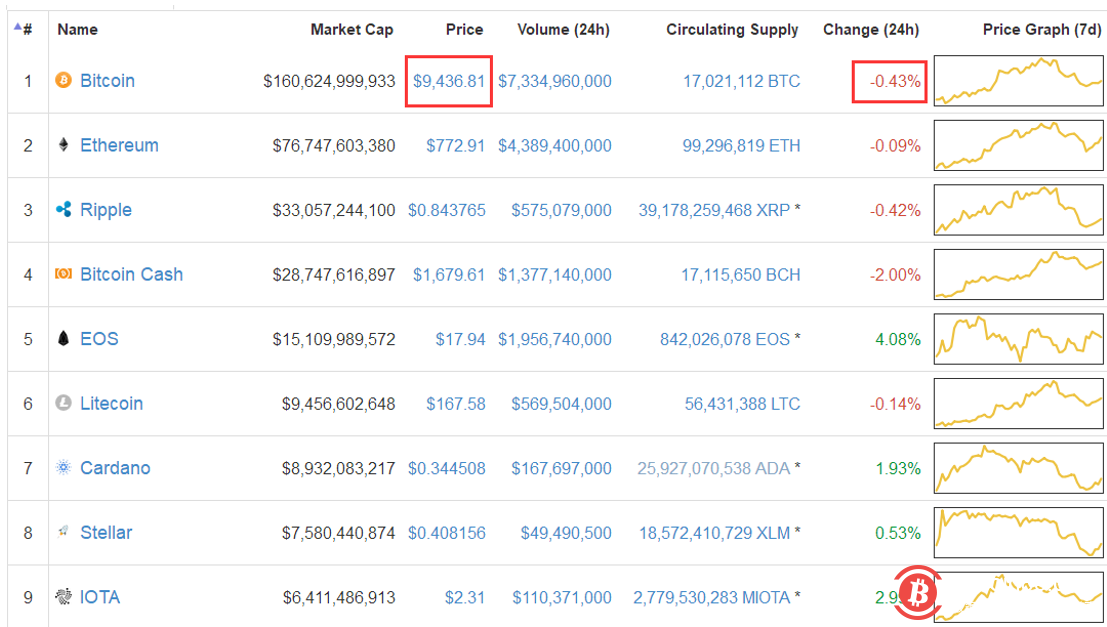Viewport: 1107px width, 627px height.
Task: Click the Bitcoin Cash logo icon
Action: point(64,274)
